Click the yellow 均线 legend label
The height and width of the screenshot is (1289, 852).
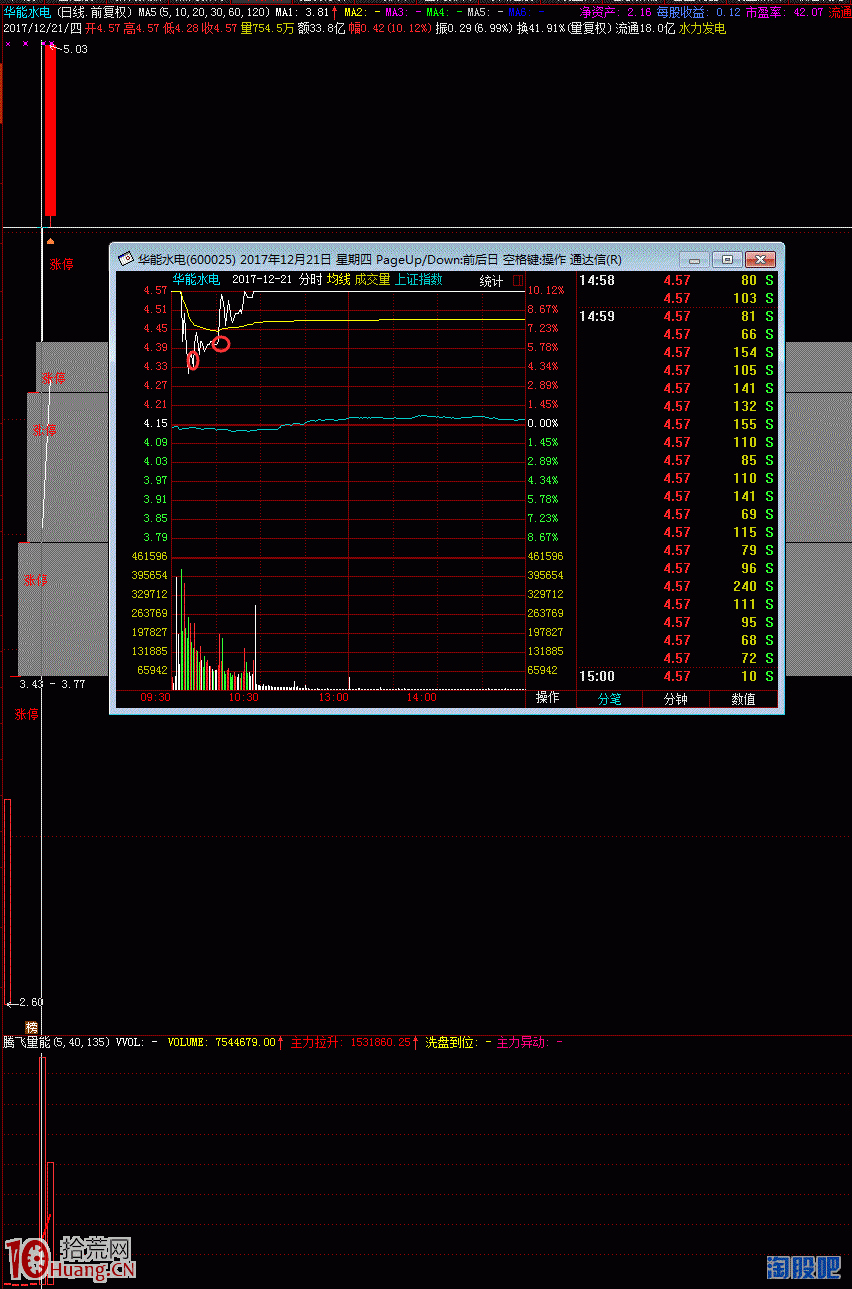pyautogui.click(x=339, y=280)
